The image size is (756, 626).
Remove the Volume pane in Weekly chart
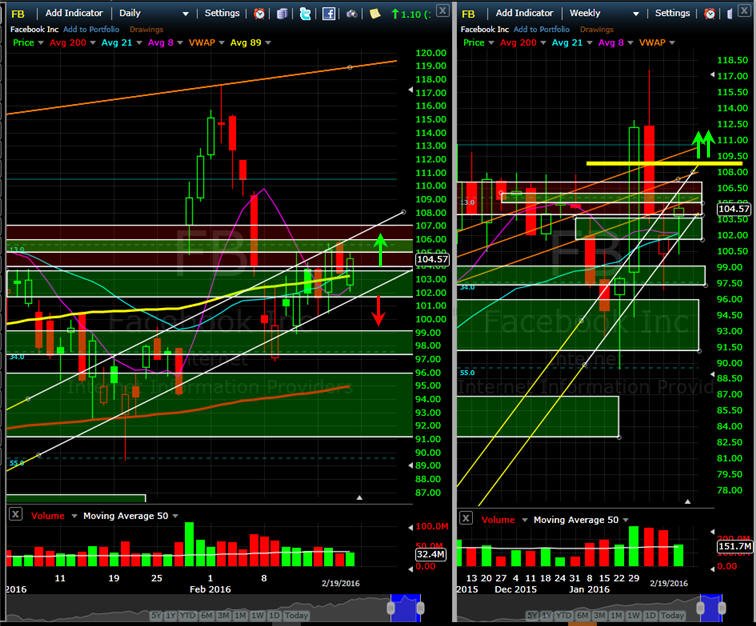coord(466,518)
